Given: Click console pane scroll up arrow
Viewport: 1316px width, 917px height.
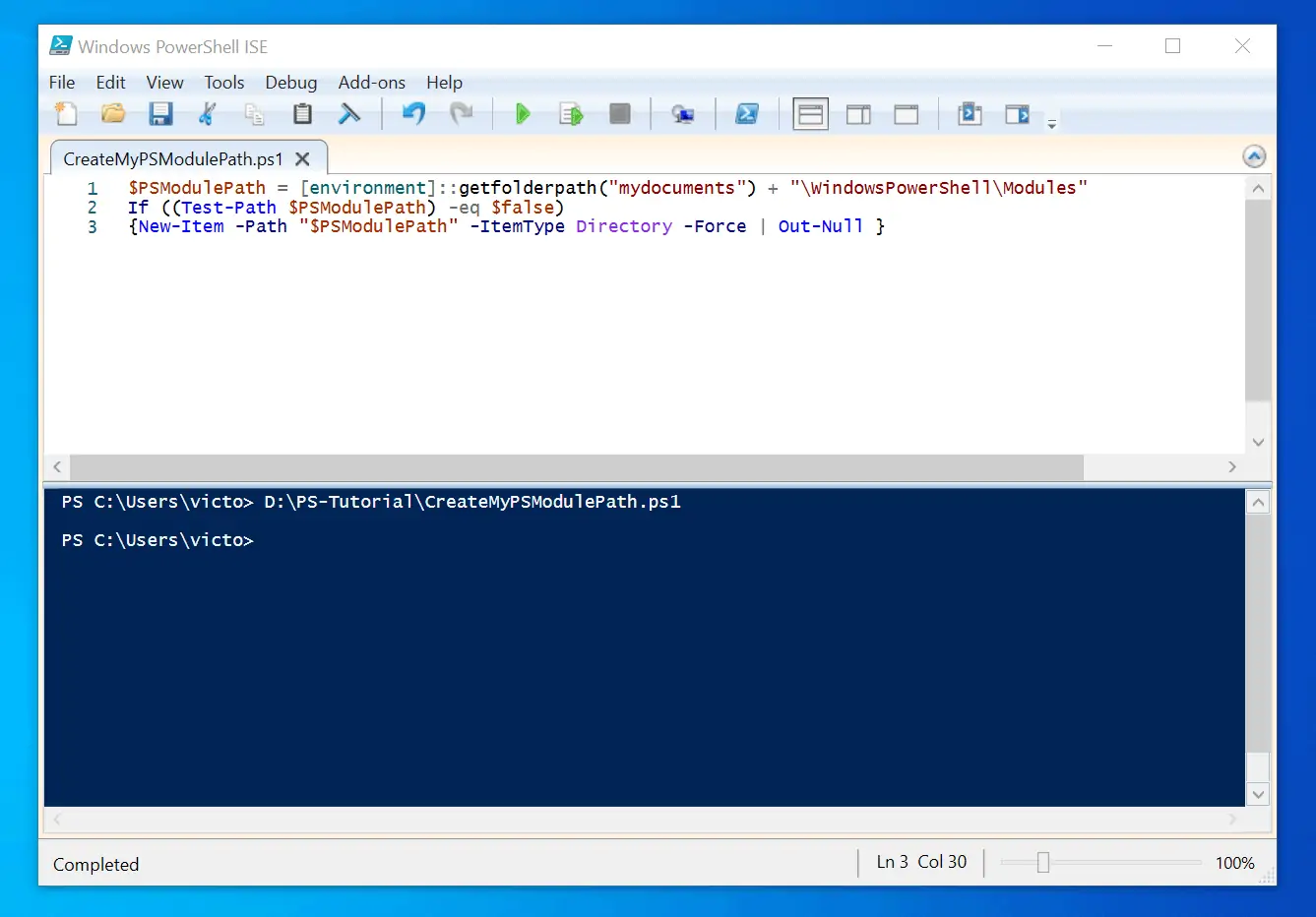Looking at the screenshot, I should click(1258, 503).
